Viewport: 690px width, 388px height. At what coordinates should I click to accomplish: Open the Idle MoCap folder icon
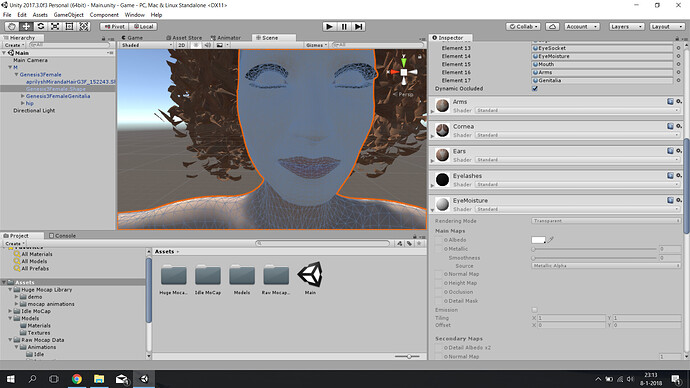click(208, 275)
